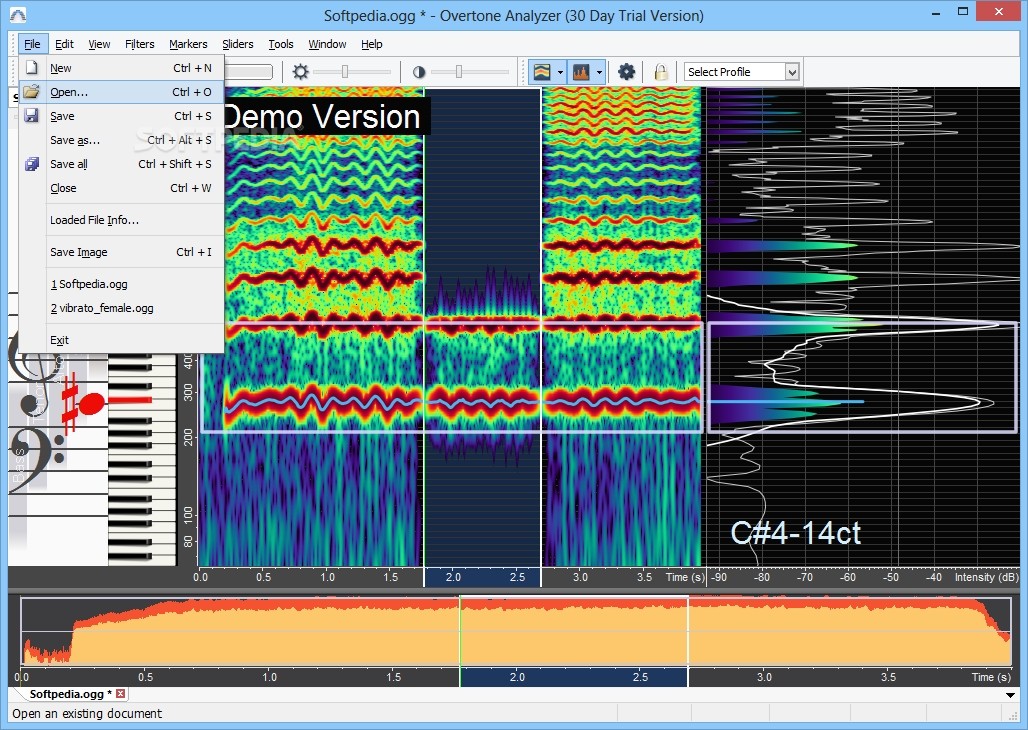Viewport: 1028px width, 730px height.
Task: Choose Exit from the File menu
Action: (x=122, y=340)
